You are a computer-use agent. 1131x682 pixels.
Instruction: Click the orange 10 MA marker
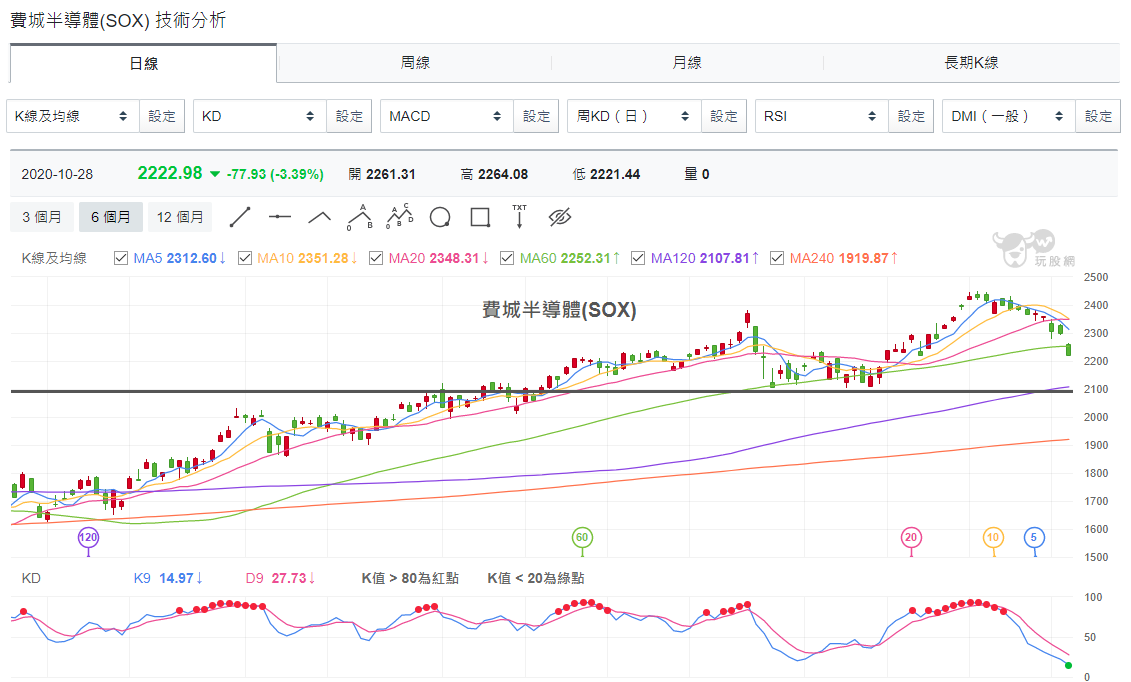(x=993, y=537)
